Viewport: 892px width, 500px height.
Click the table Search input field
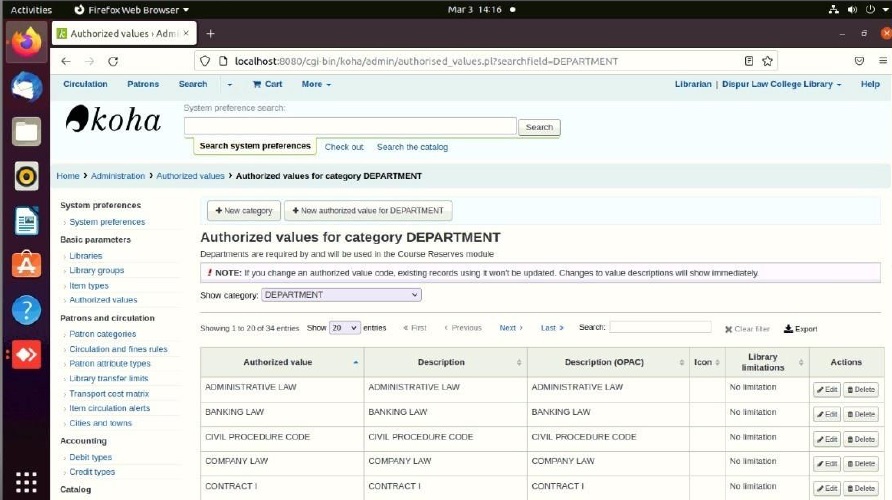tap(660, 328)
